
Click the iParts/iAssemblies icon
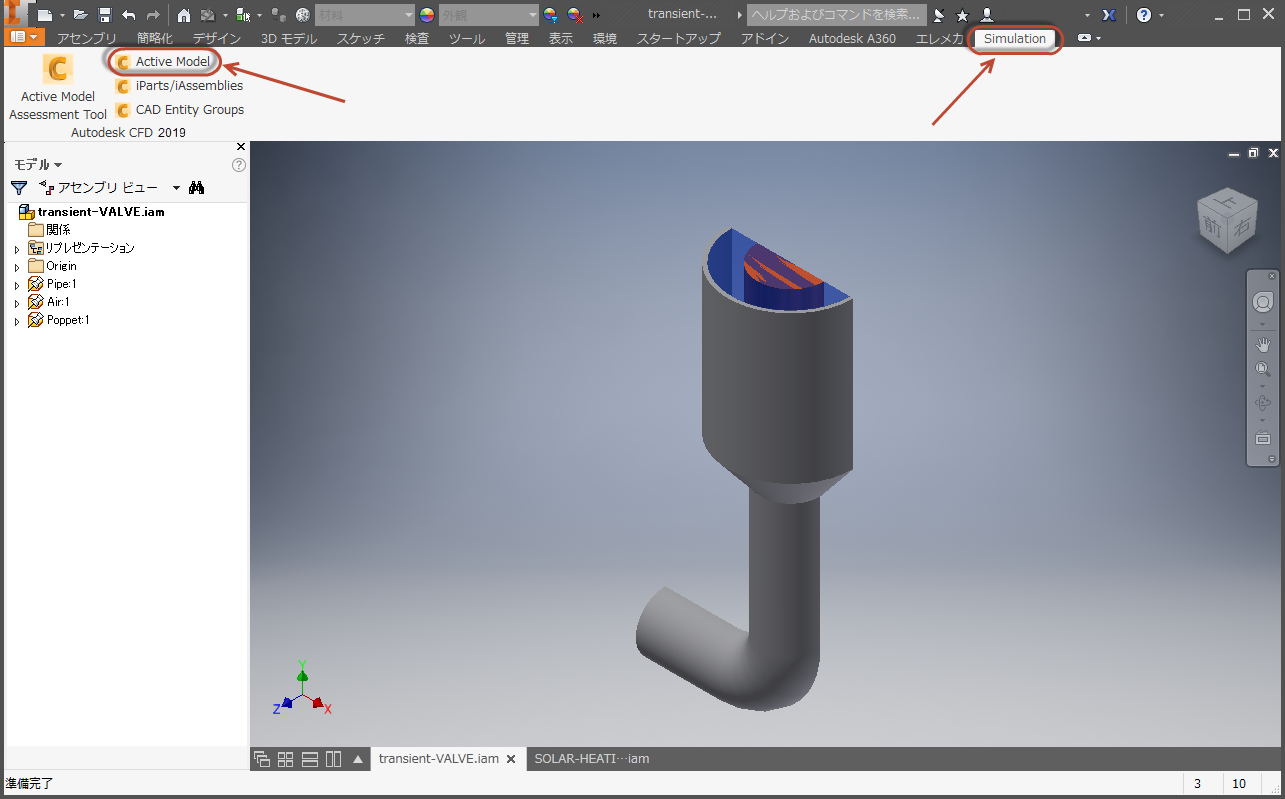123,85
